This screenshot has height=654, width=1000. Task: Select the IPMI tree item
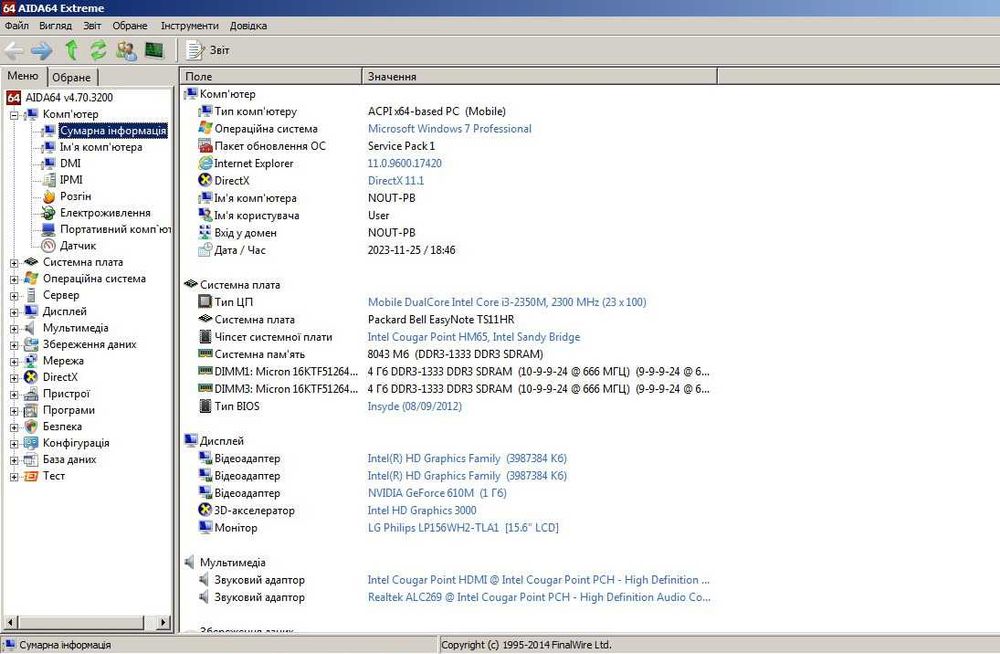point(71,180)
